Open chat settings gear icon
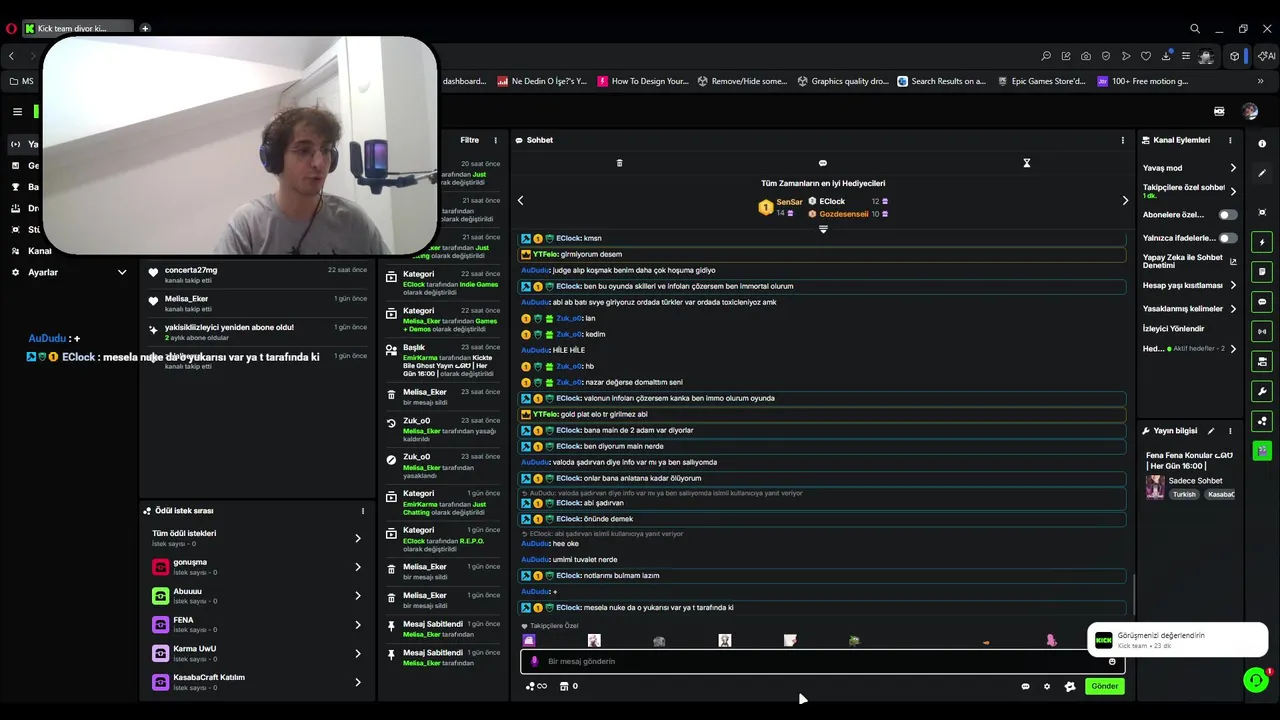Viewport: 1280px width, 720px height. pos(1047,686)
